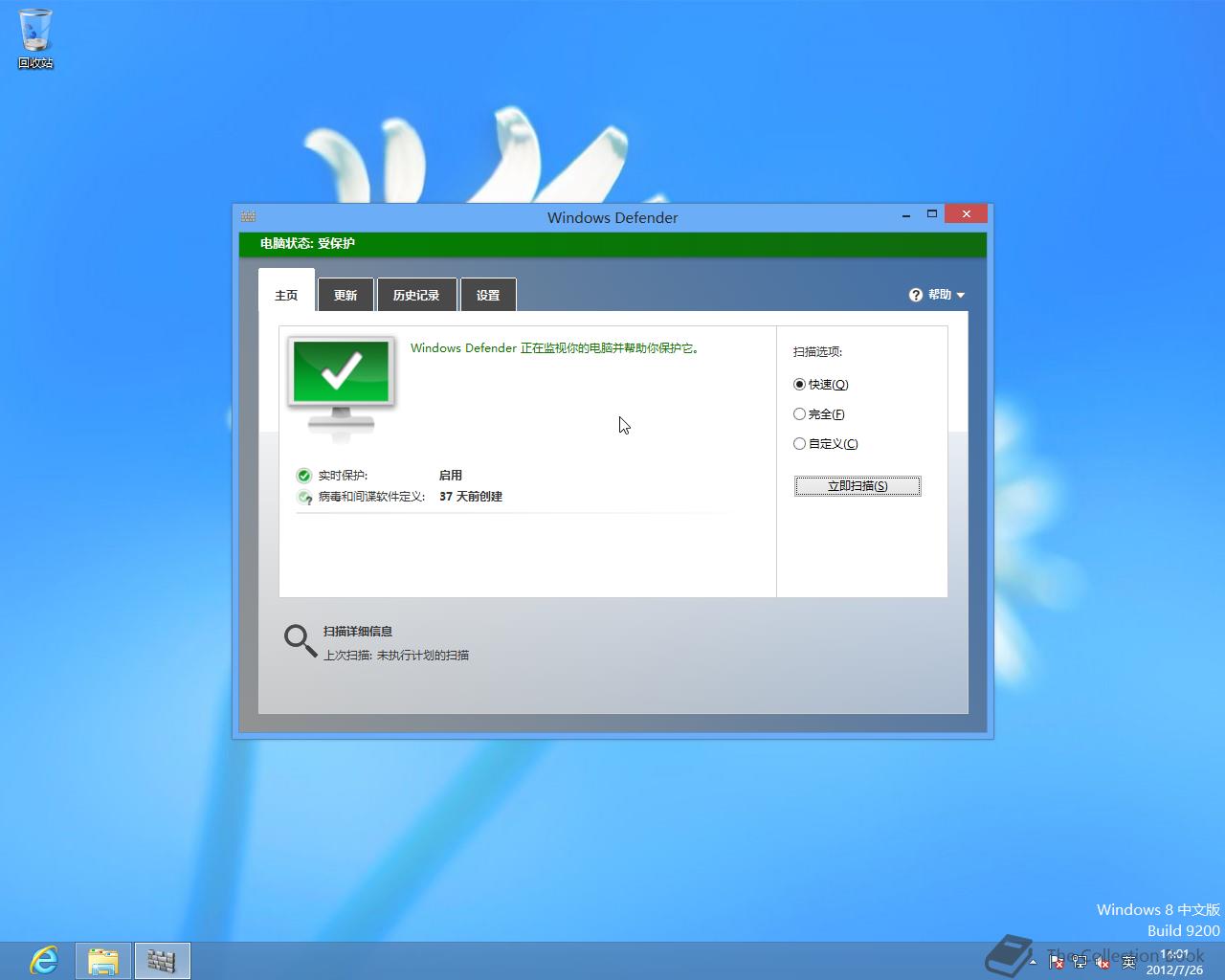
Task: Open the Recycle Bin (回收站) desktop icon
Action: pos(35,38)
